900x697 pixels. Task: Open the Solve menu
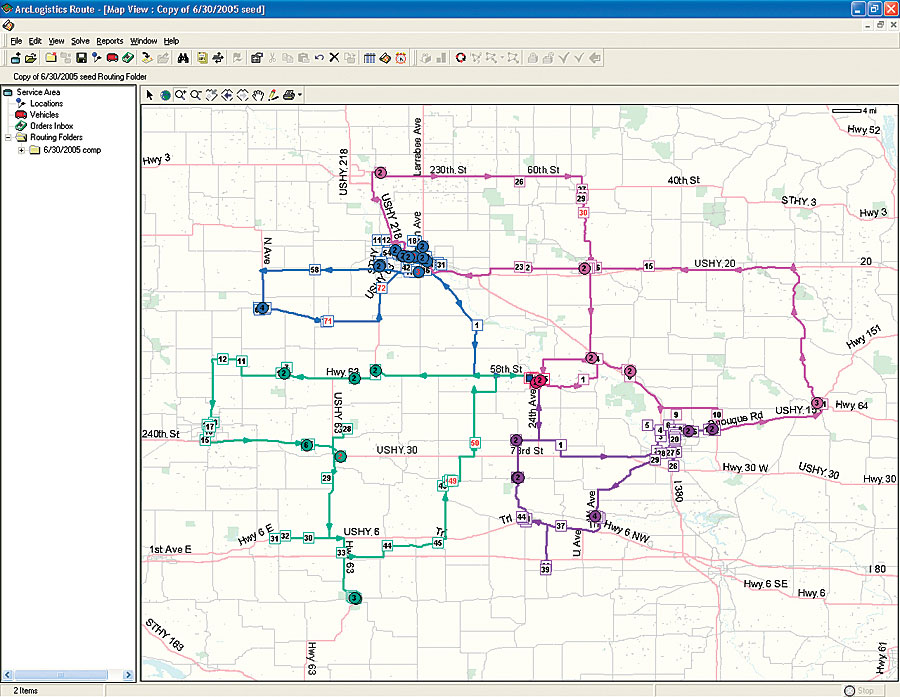[x=80, y=41]
